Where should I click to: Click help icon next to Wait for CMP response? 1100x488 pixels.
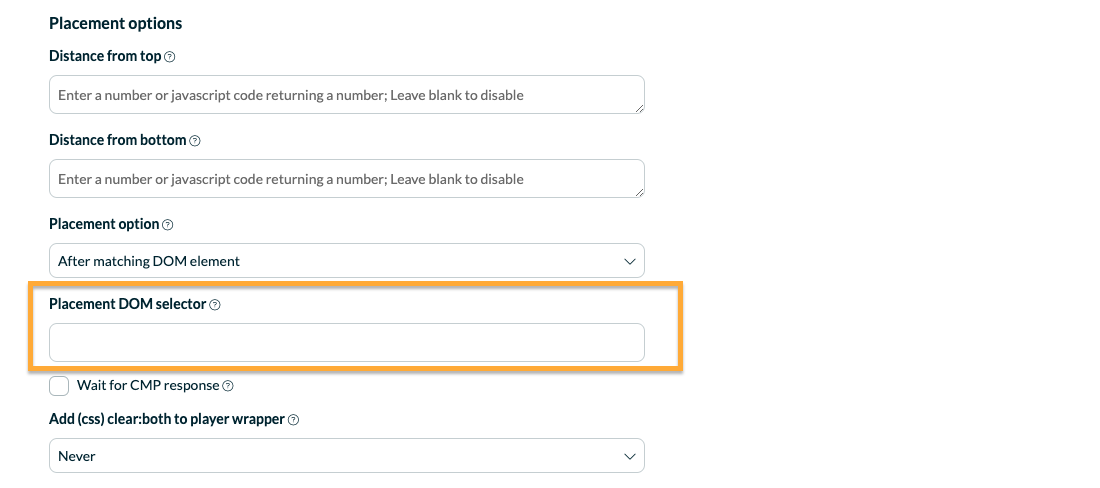click(x=228, y=386)
